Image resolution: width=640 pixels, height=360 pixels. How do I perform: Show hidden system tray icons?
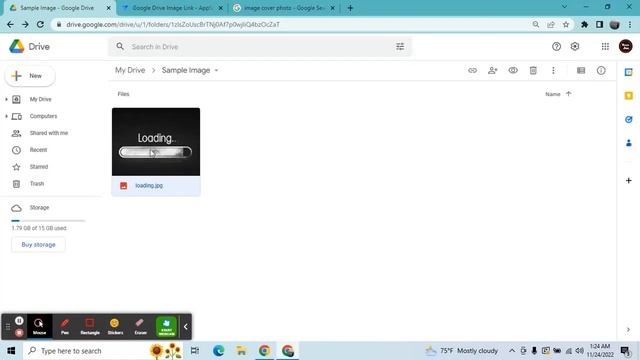click(512, 351)
